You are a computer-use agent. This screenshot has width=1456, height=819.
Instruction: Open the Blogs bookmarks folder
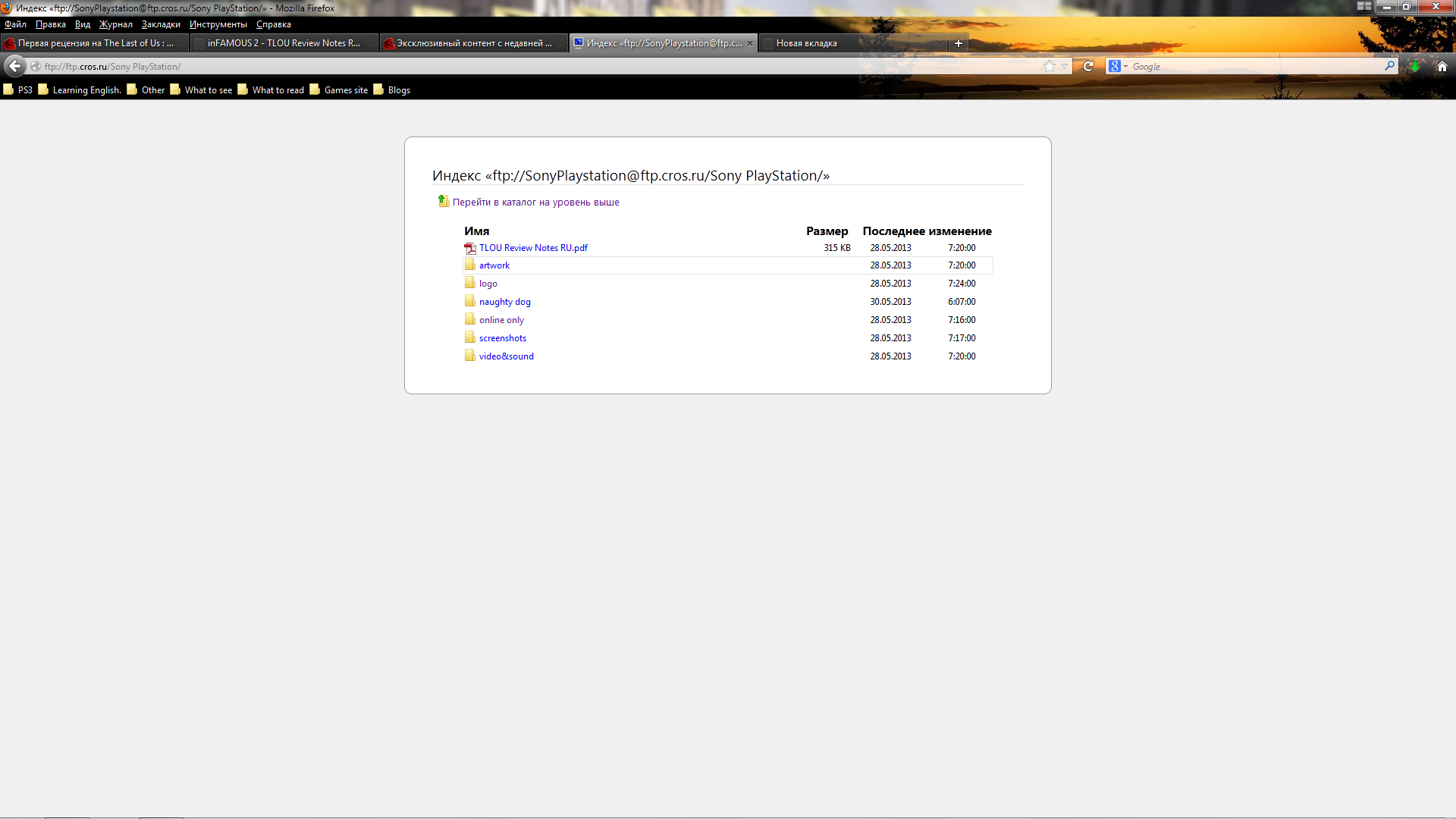click(392, 89)
